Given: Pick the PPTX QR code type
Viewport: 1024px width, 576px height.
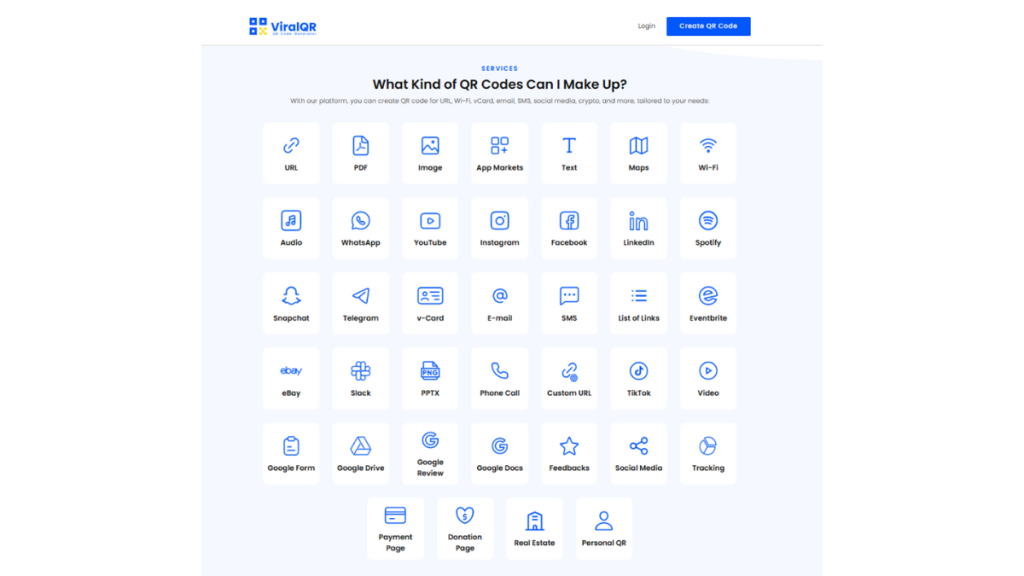Looking at the screenshot, I should pos(430,379).
